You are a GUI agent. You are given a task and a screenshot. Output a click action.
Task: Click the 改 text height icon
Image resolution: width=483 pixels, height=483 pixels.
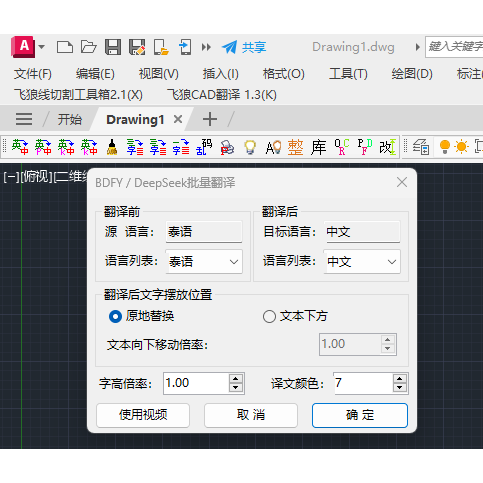click(x=388, y=147)
